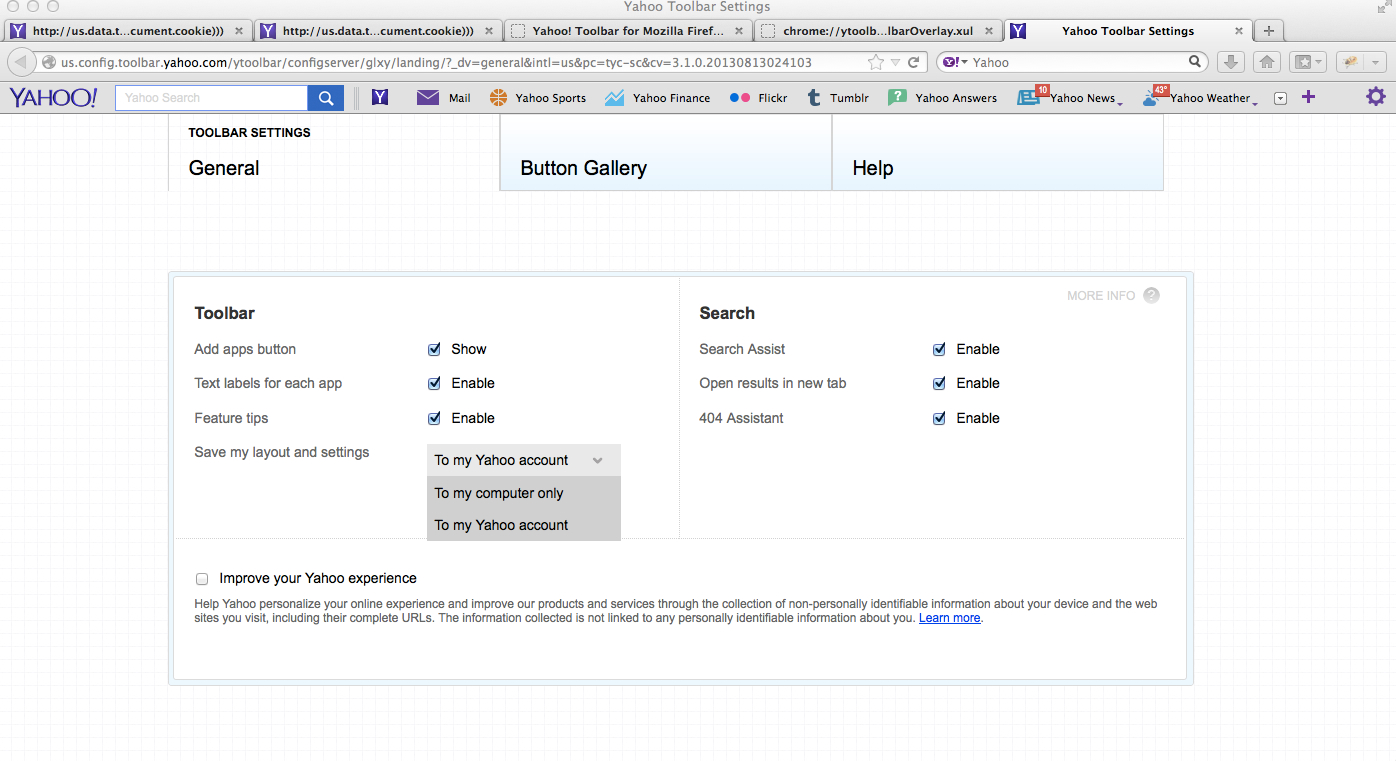Click the Search section heading
This screenshot has height=761, width=1396.
pos(727,313)
